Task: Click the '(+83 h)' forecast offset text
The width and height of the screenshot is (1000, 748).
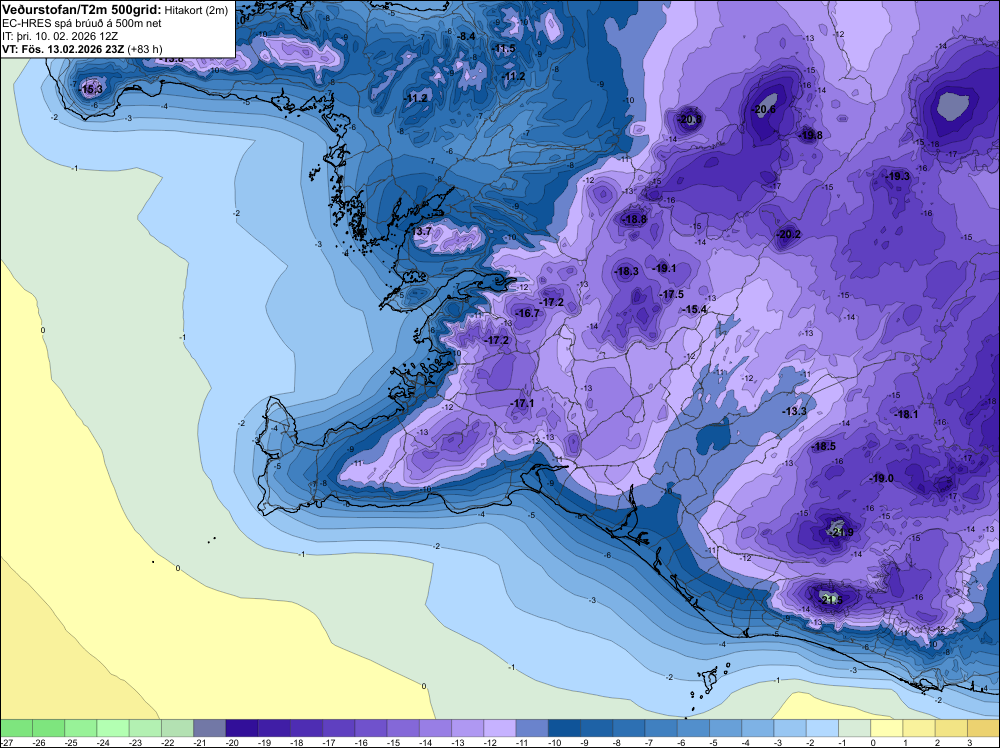Action: tap(145, 49)
